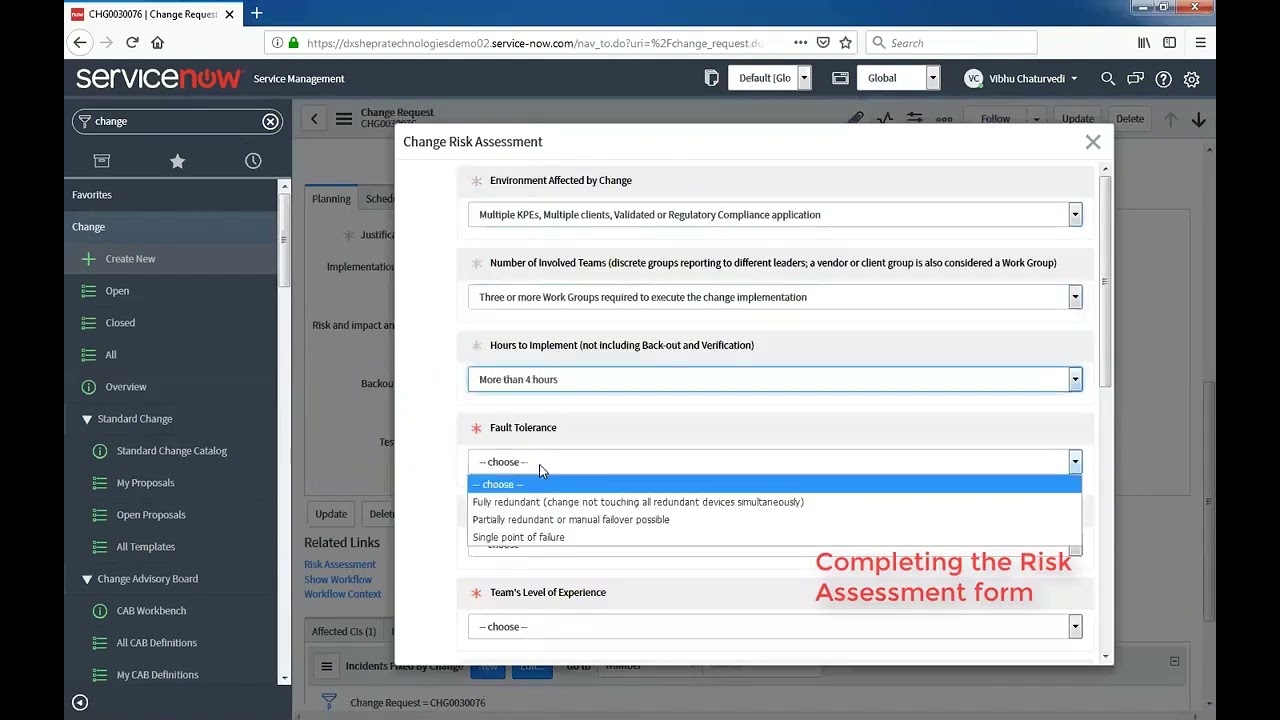Click the navigator filter field containing change

pos(177,121)
